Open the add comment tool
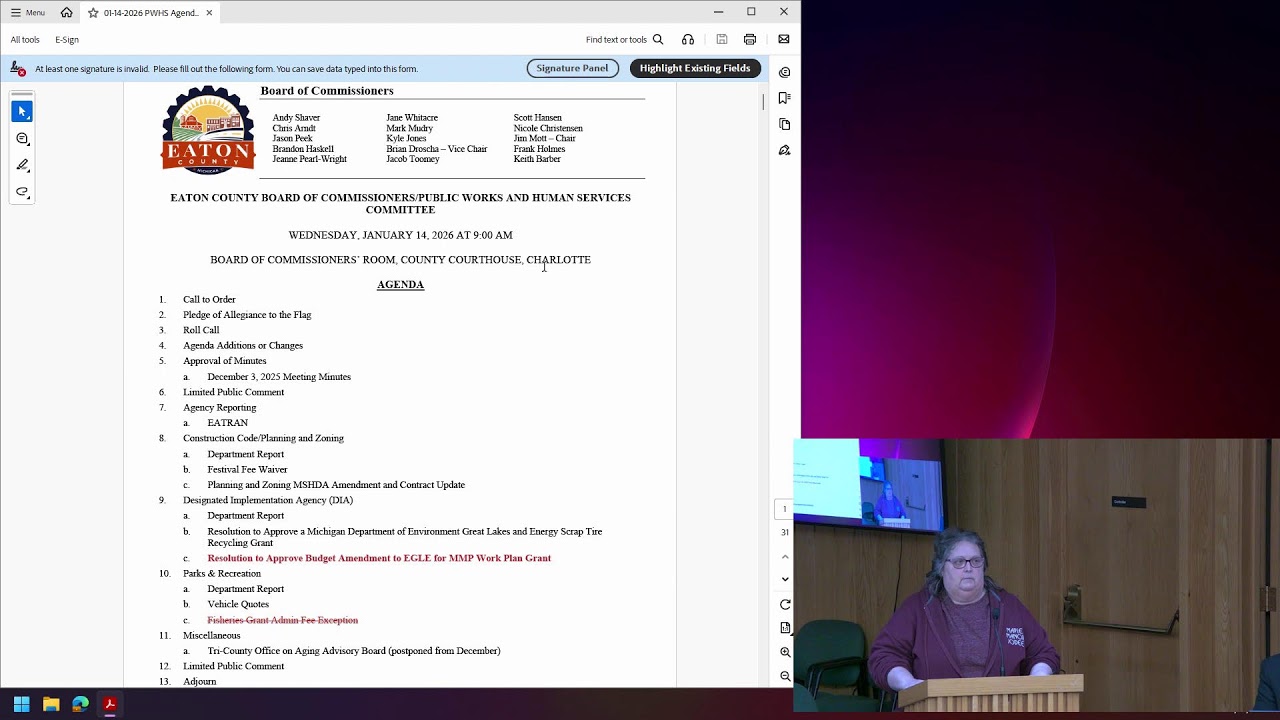This screenshot has height=720, width=1280. coord(22,138)
